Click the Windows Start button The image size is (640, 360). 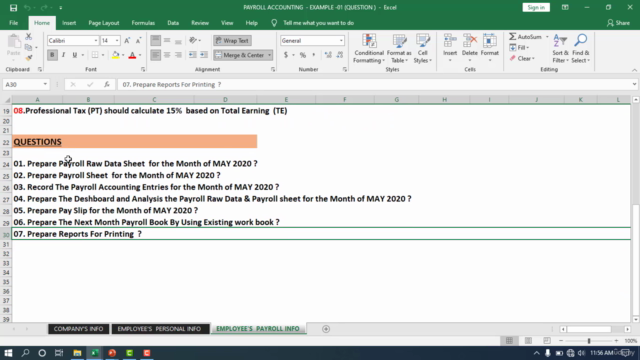[8, 353]
